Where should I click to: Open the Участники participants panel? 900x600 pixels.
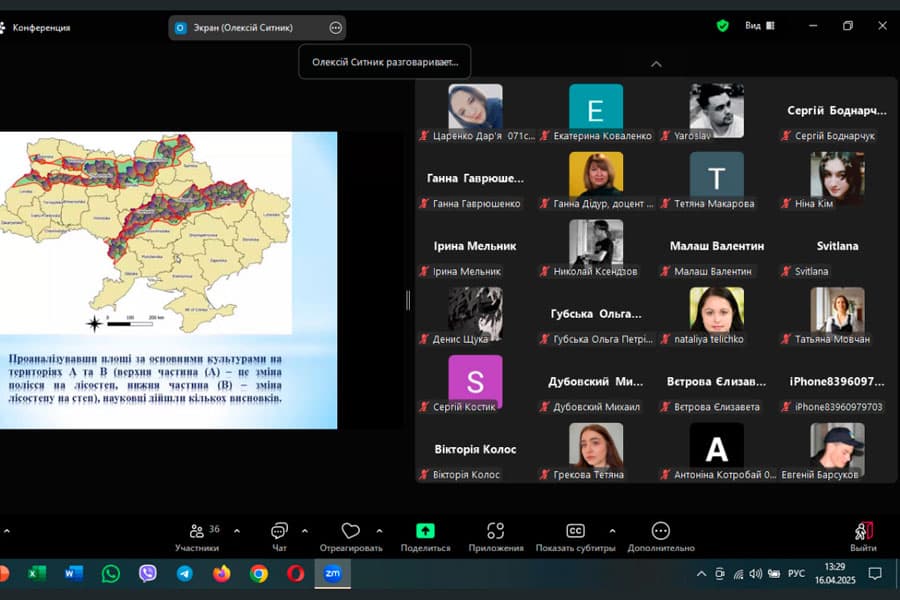tap(197, 532)
